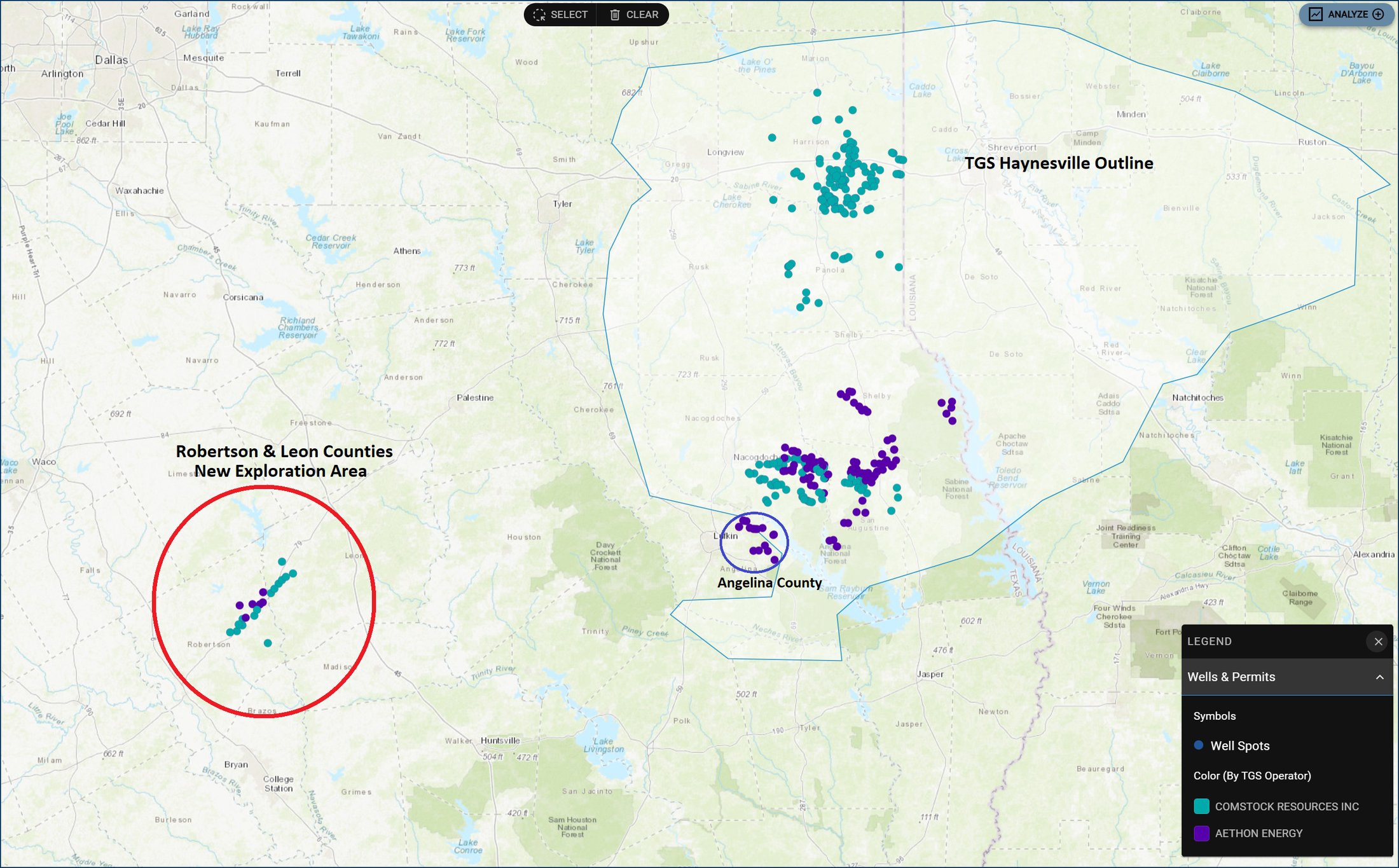Click the trash can icon next to CLEAR

click(614, 15)
